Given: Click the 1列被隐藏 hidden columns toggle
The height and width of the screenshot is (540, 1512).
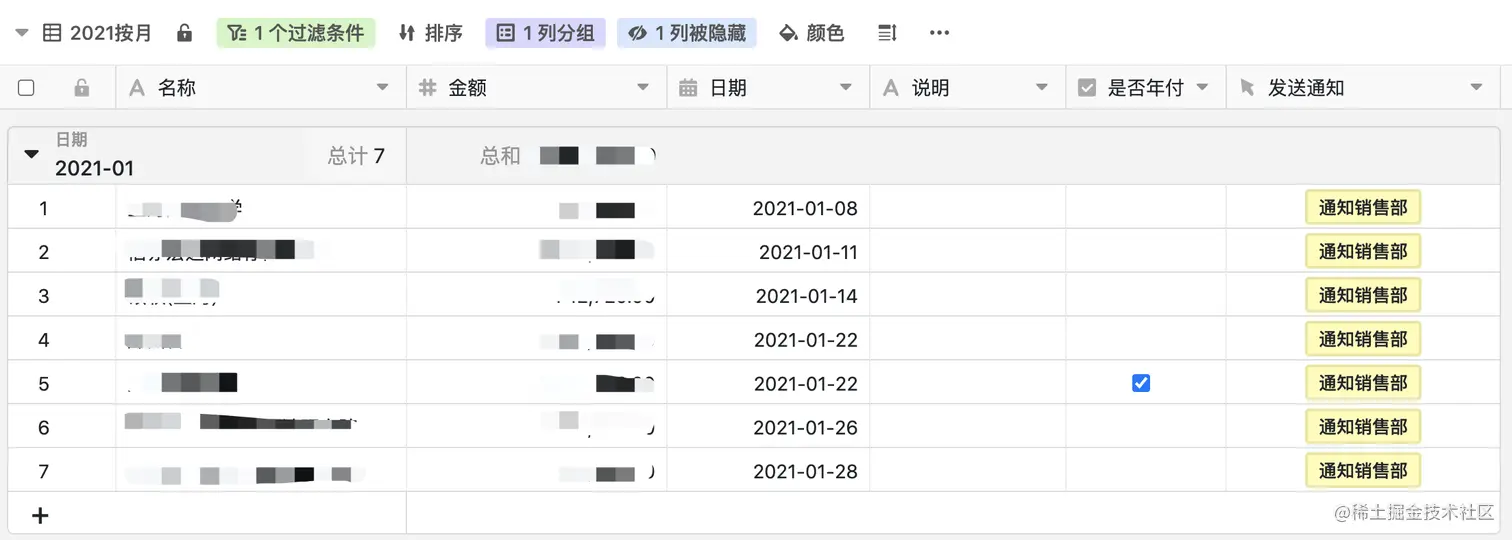Looking at the screenshot, I should pos(687,33).
